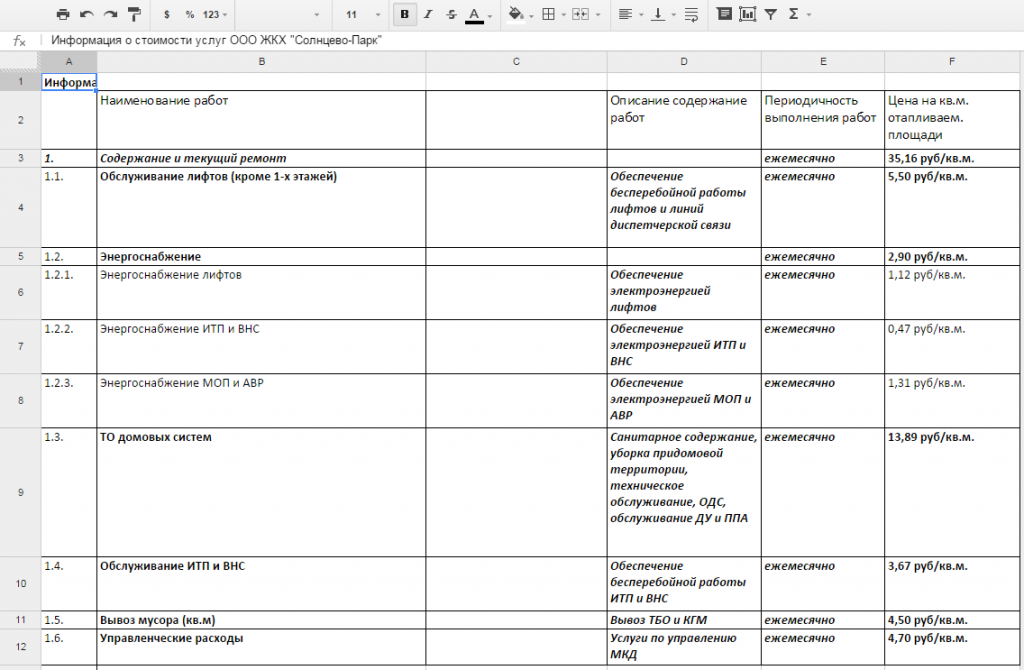This screenshot has width=1024, height=670.
Task: Select the 'Содержание и текущий ремонт' cell
Action: (x=261, y=158)
